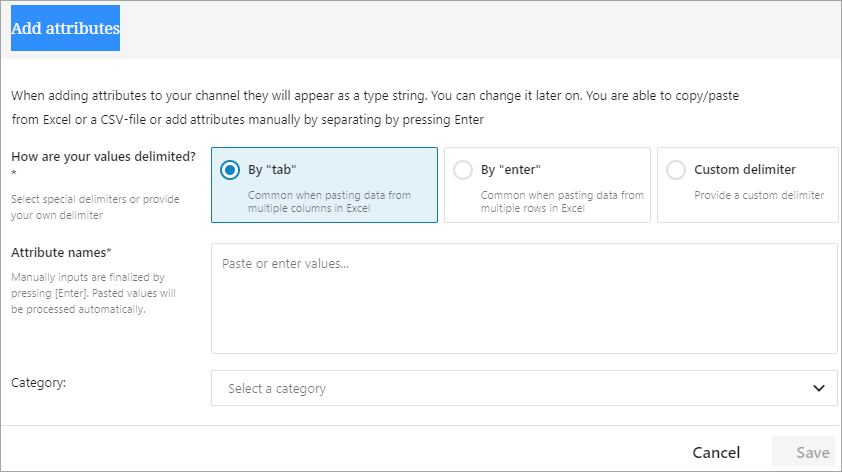The height and width of the screenshot is (472, 842).
Task: Click the "Custom delimiter" option title text
Action: (744, 170)
